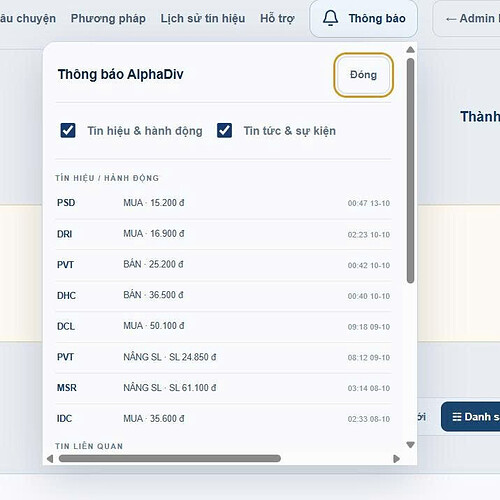The height and width of the screenshot is (500, 500).
Task: Open the Thông báo label in navbar
Action: coord(377,18)
